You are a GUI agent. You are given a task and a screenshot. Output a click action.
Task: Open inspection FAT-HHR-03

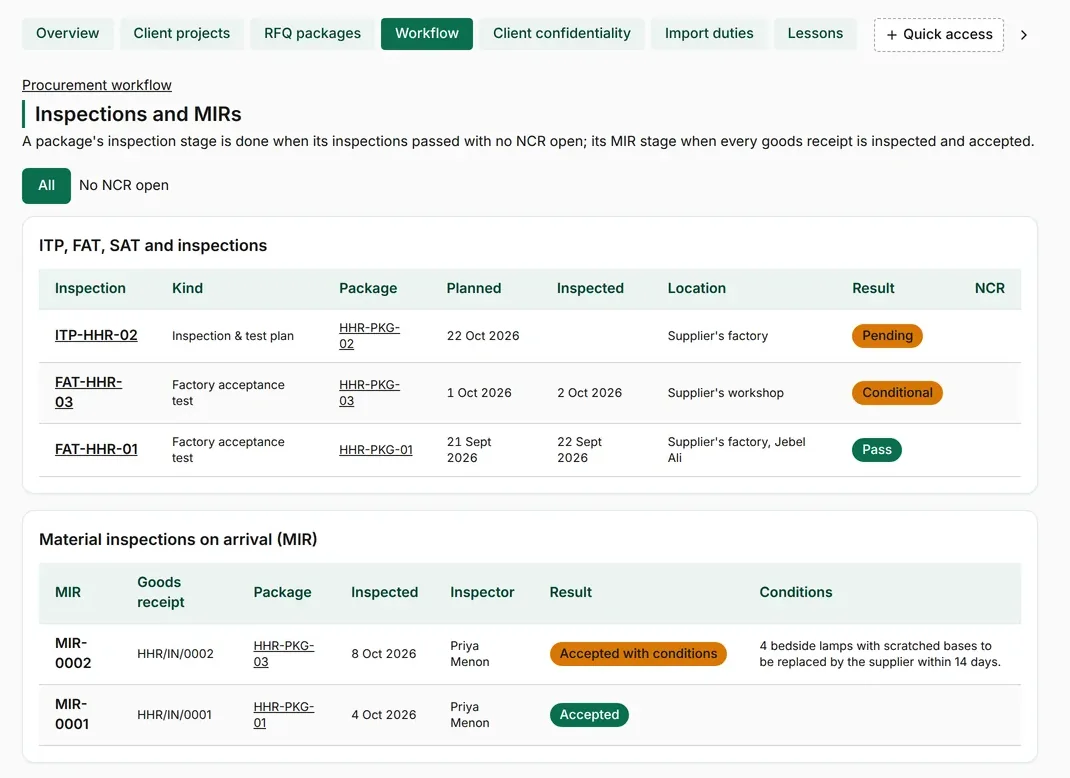point(89,392)
